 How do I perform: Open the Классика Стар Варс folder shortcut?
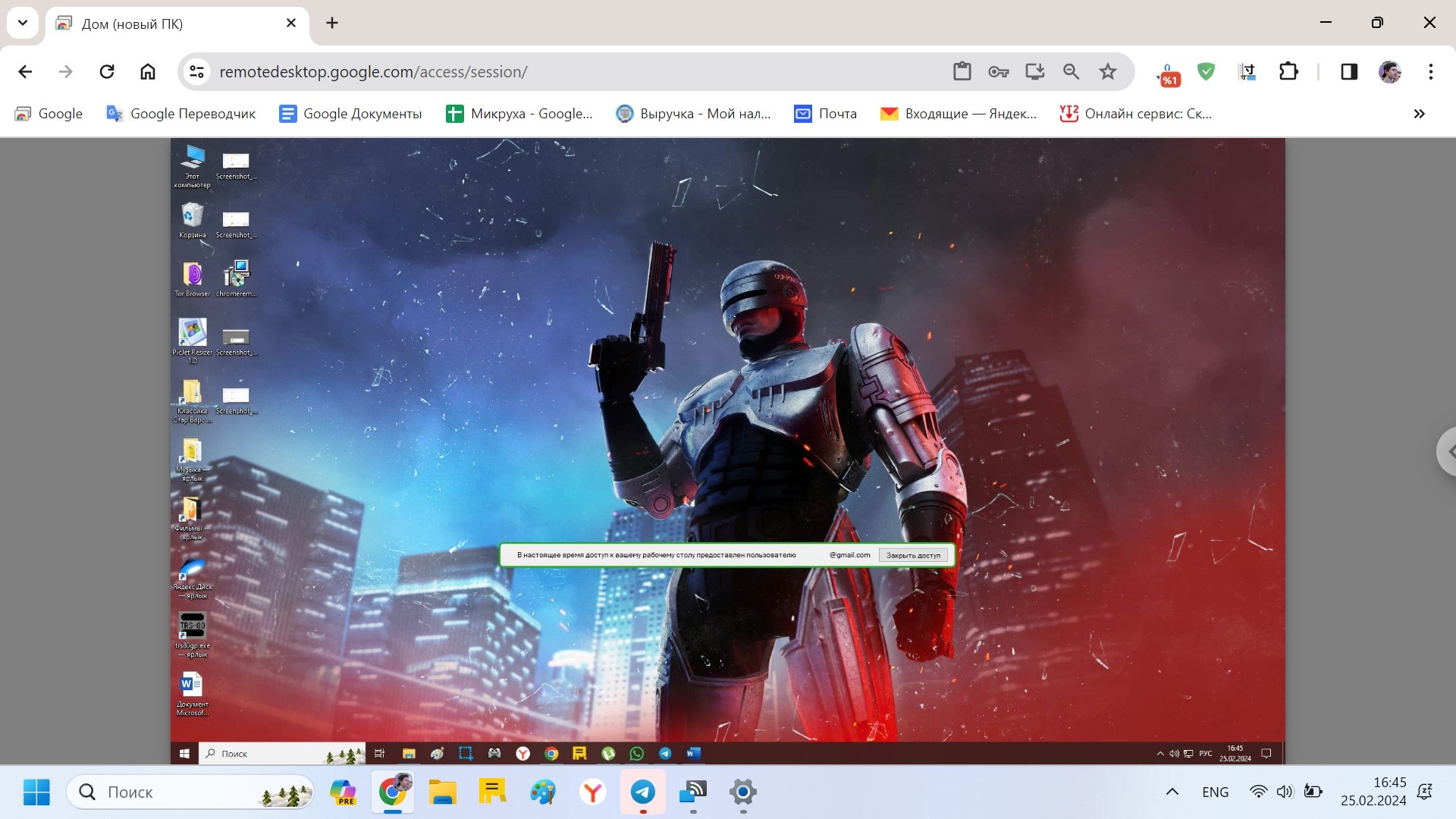[x=192, y=400]
